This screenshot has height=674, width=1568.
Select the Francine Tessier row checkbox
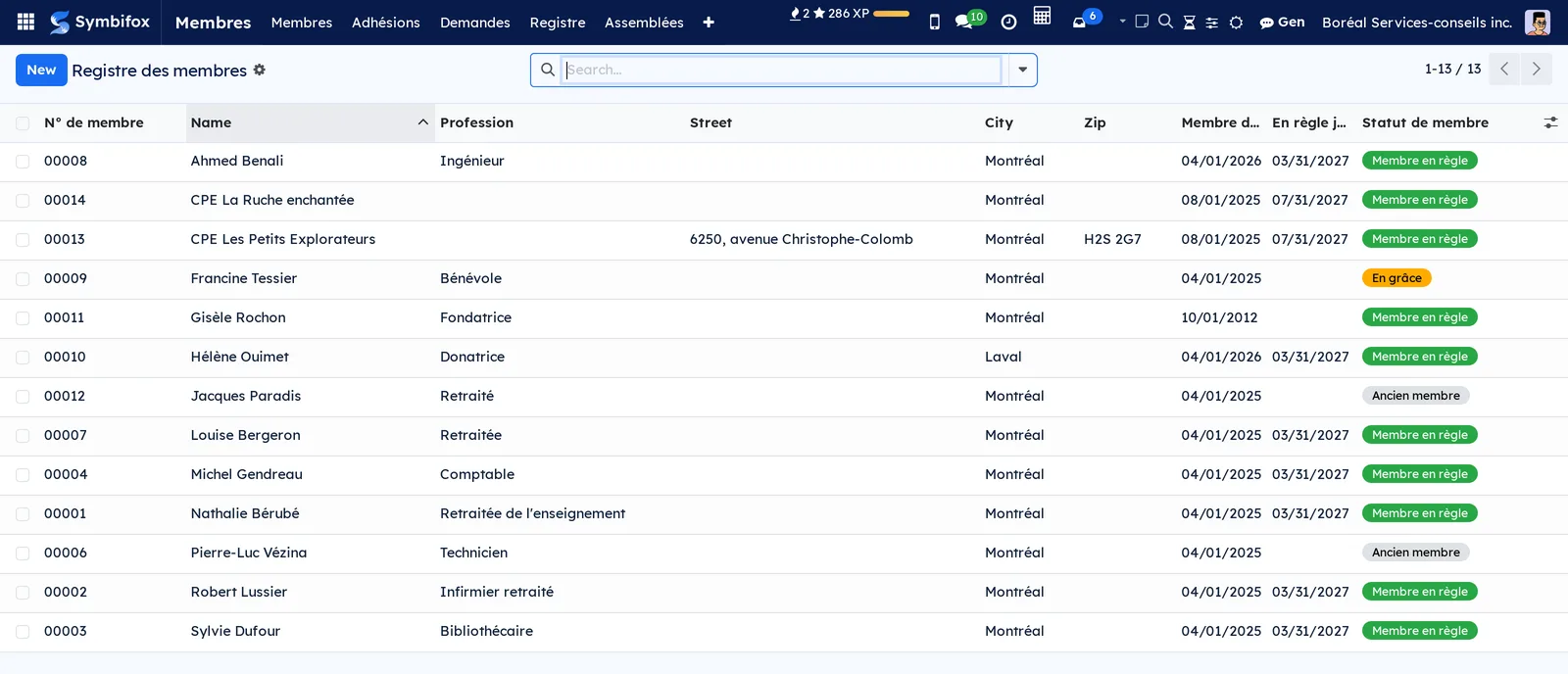click(x=23, y=279)
